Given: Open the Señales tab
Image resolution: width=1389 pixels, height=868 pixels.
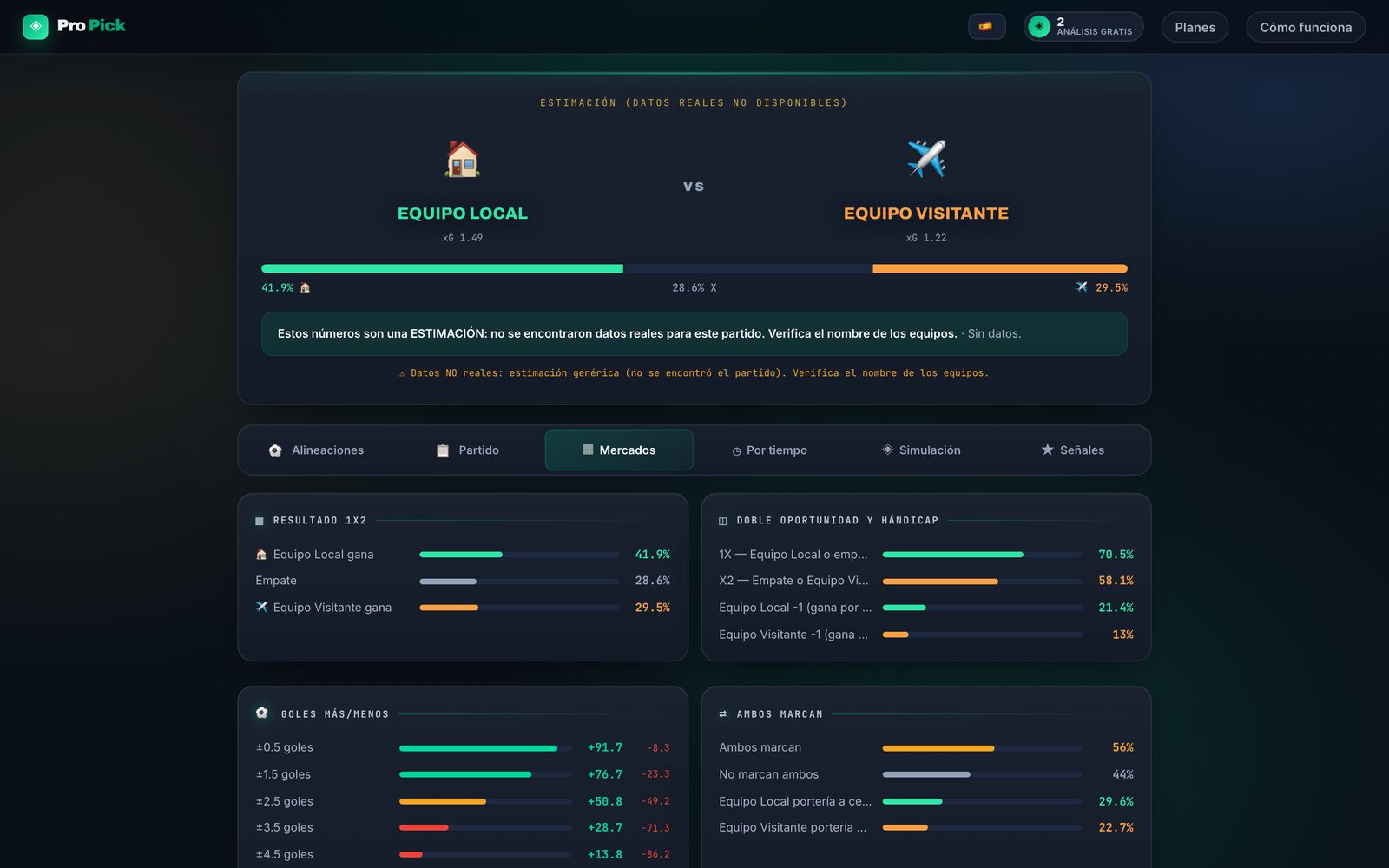Looking at the screenshot, I should 1072,450.
